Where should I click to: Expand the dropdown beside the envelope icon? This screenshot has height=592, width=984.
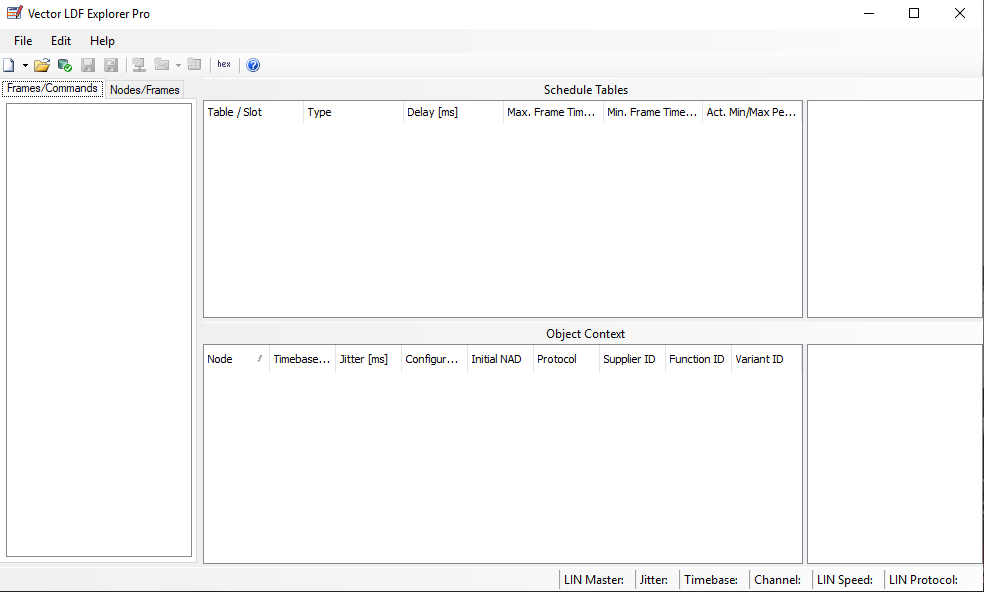pos(178,65)
